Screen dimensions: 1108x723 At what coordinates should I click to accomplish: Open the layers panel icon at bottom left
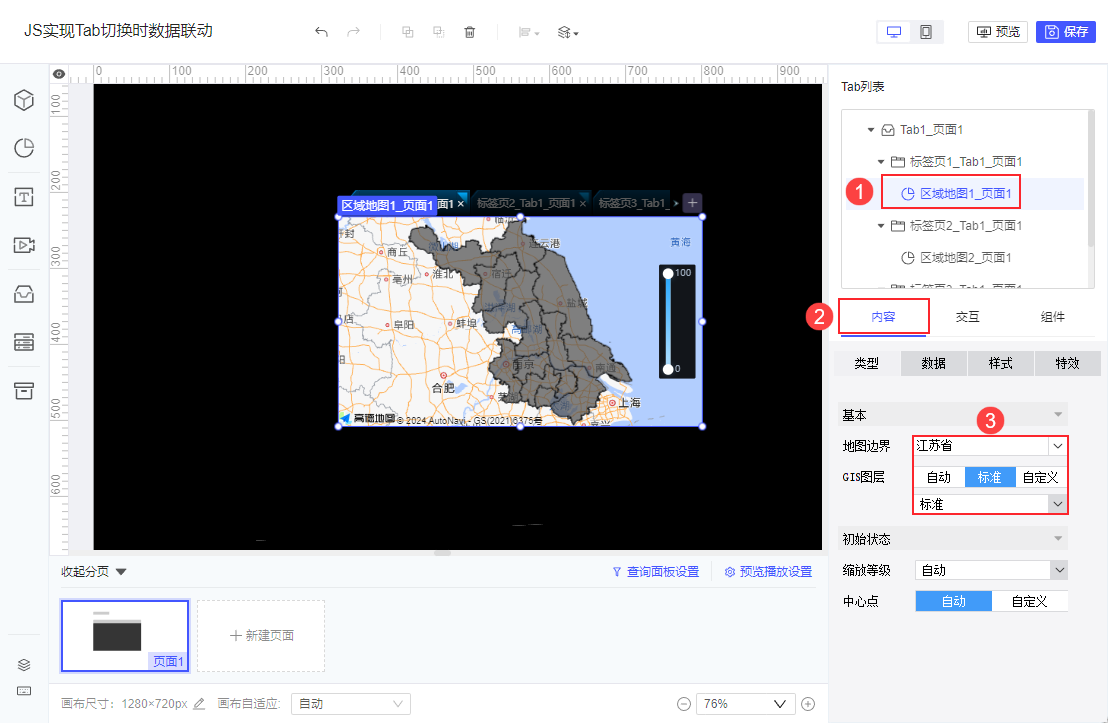pos(24,664)
